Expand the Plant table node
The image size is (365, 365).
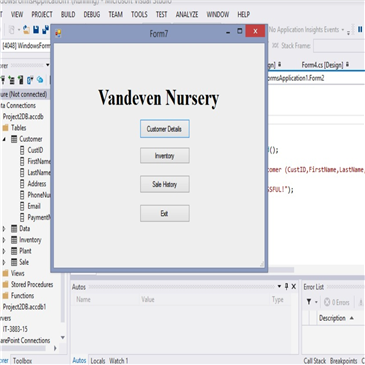(x=4, y=251)
